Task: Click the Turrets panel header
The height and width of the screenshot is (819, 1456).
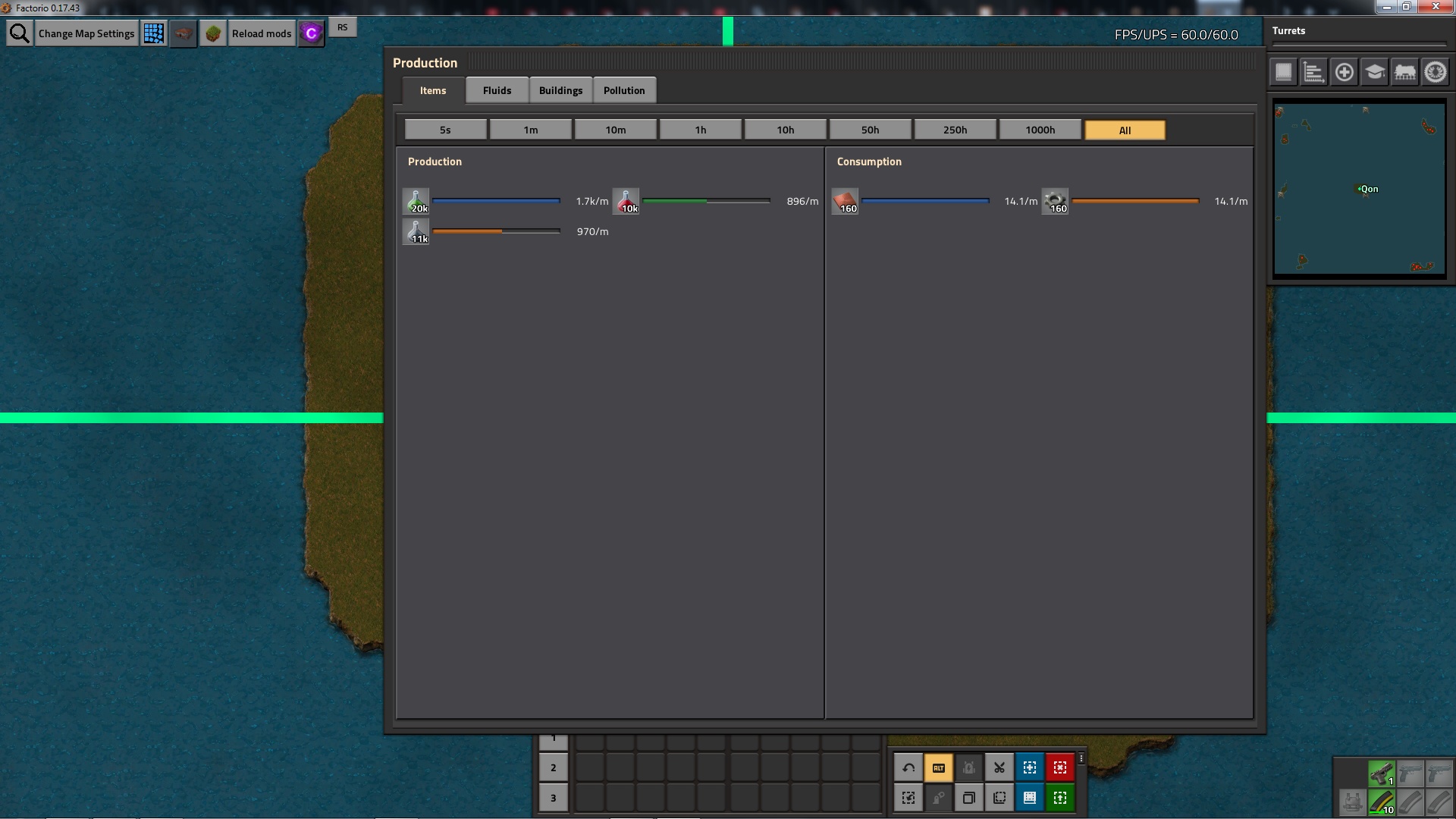Action: pyautogui.click(x=1288, y=31)
